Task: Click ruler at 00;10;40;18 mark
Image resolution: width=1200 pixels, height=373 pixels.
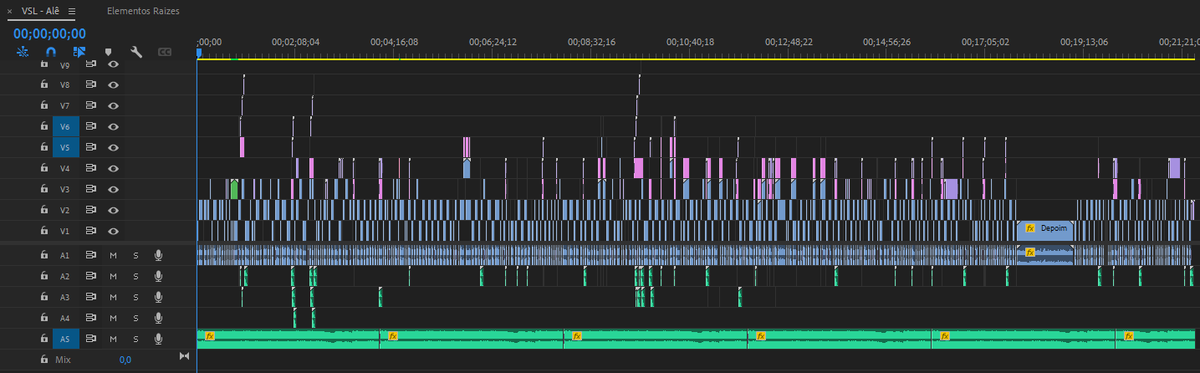Action: click(x=690, y=42)
